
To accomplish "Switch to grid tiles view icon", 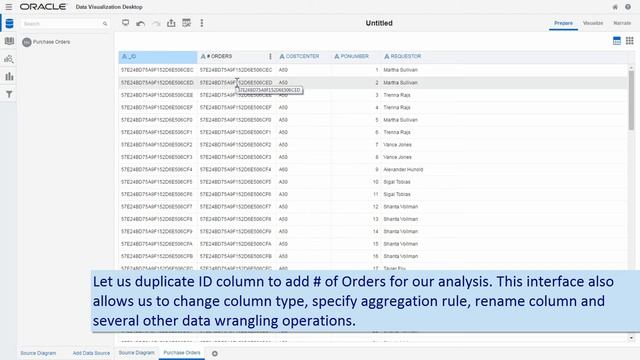I will [629, 40].
